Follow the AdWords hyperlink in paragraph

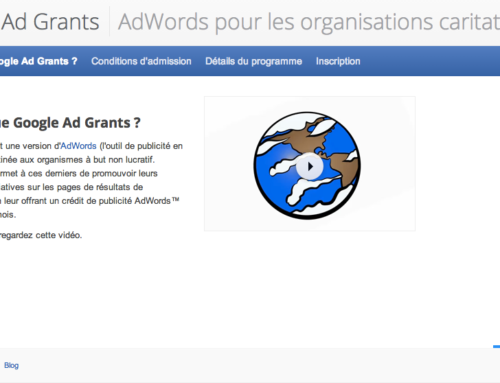[x=78, y=146]
